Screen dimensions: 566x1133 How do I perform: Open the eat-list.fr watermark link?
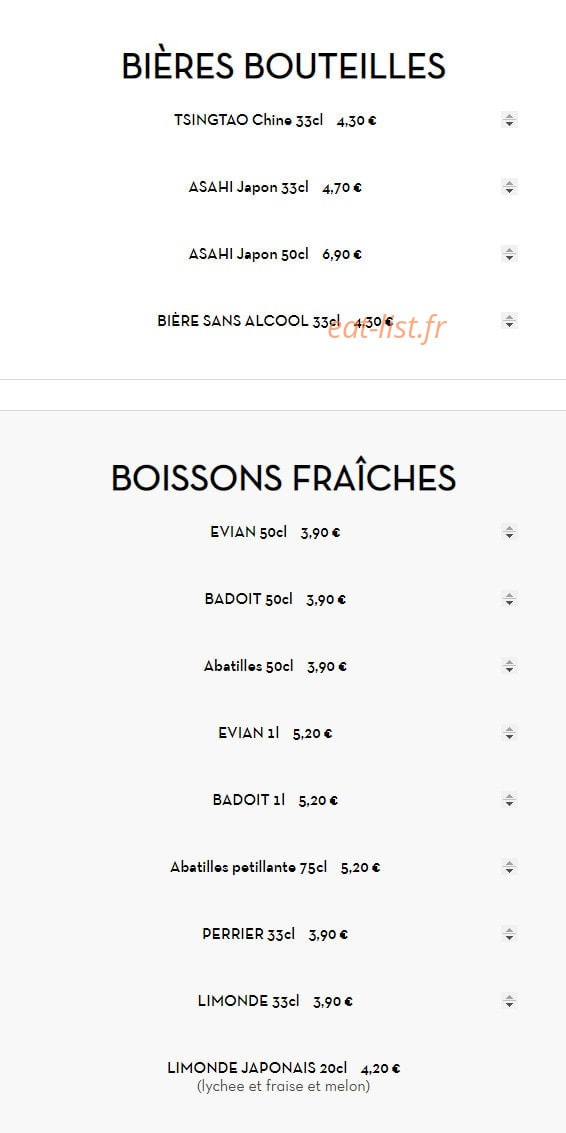coord(387,328)
